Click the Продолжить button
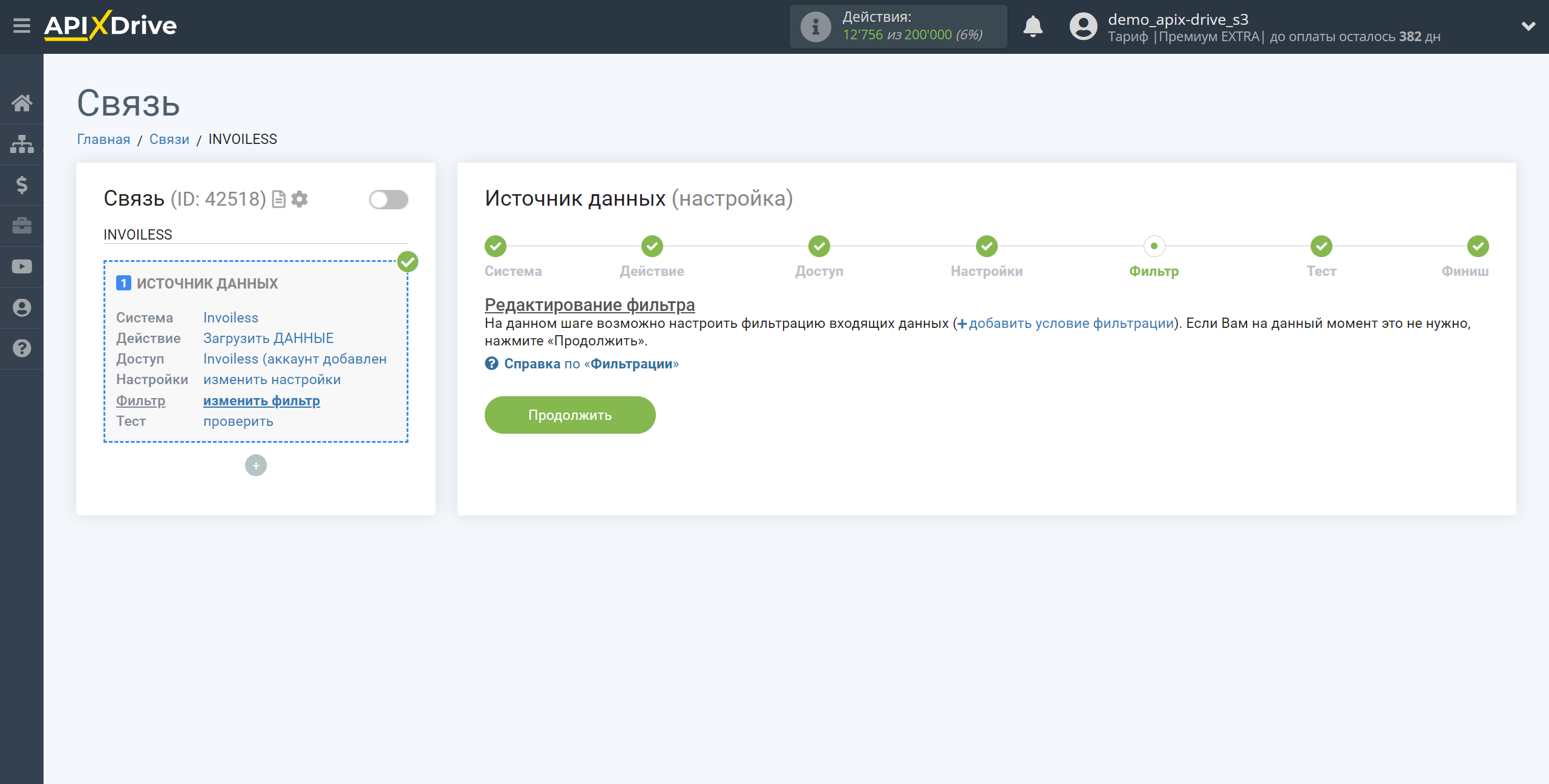Screen dimensions: 1549x784 tap(570, 413)
